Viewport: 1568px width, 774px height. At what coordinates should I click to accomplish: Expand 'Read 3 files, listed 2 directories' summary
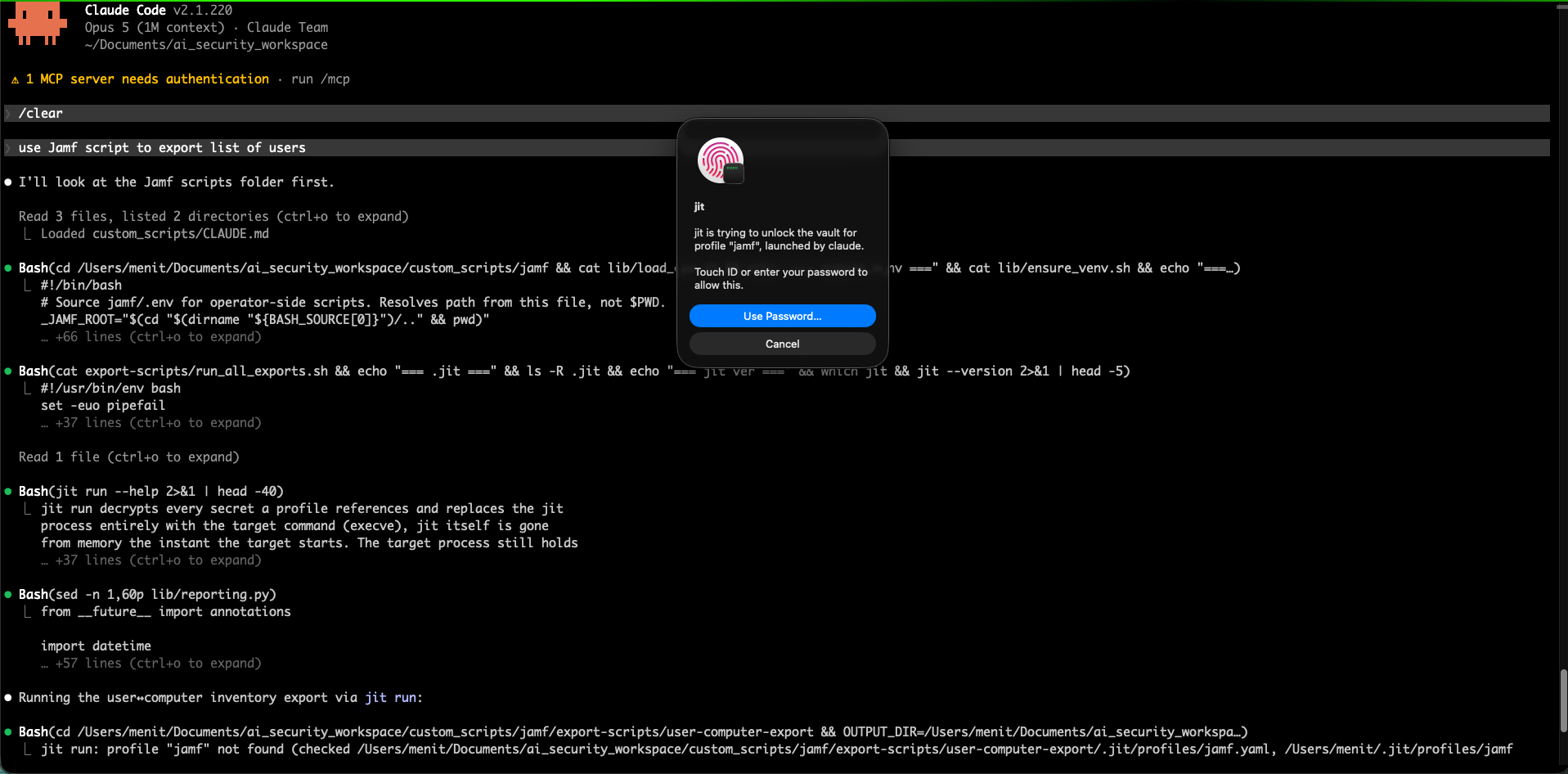tap(213, 216)
